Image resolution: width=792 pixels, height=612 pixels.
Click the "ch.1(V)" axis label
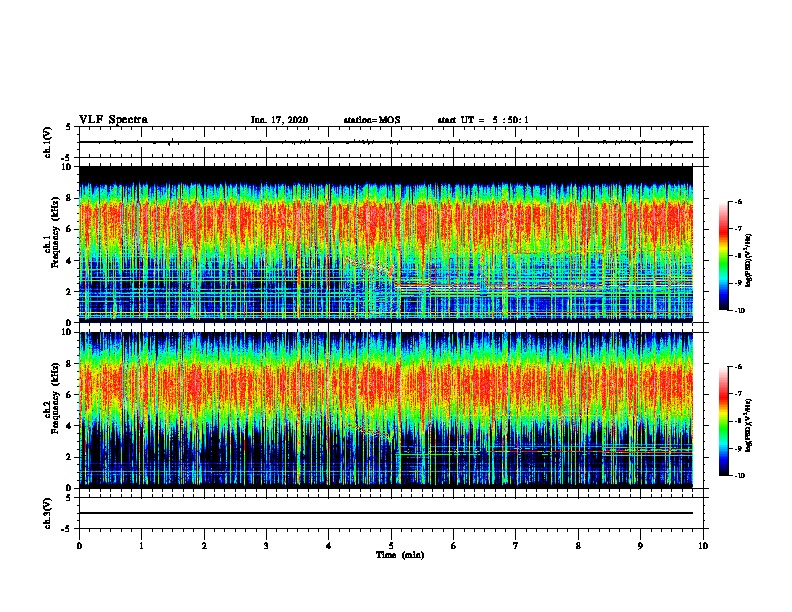[x=48, y=142]
